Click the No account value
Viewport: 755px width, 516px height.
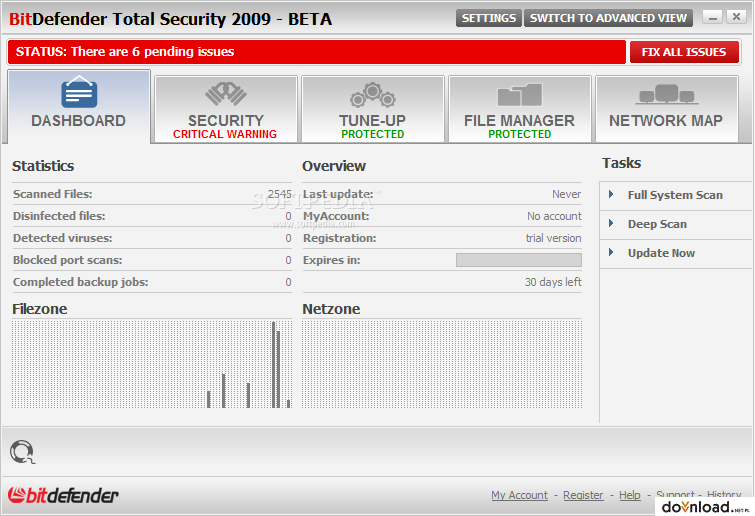[x=554, y=216]
